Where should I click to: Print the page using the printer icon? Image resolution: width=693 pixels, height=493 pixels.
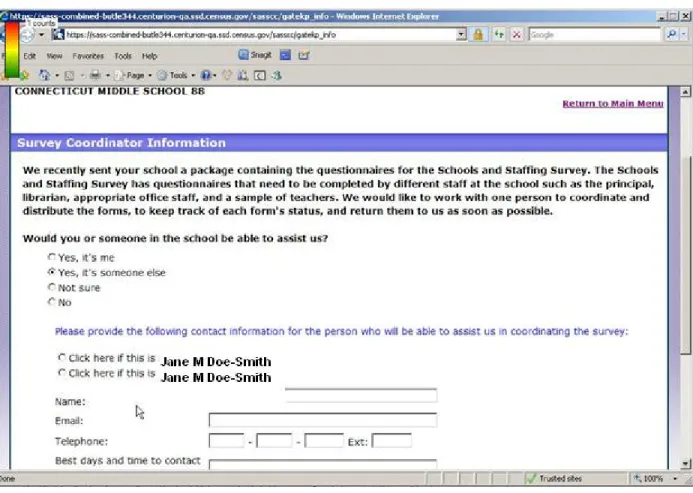pos(95,76)
